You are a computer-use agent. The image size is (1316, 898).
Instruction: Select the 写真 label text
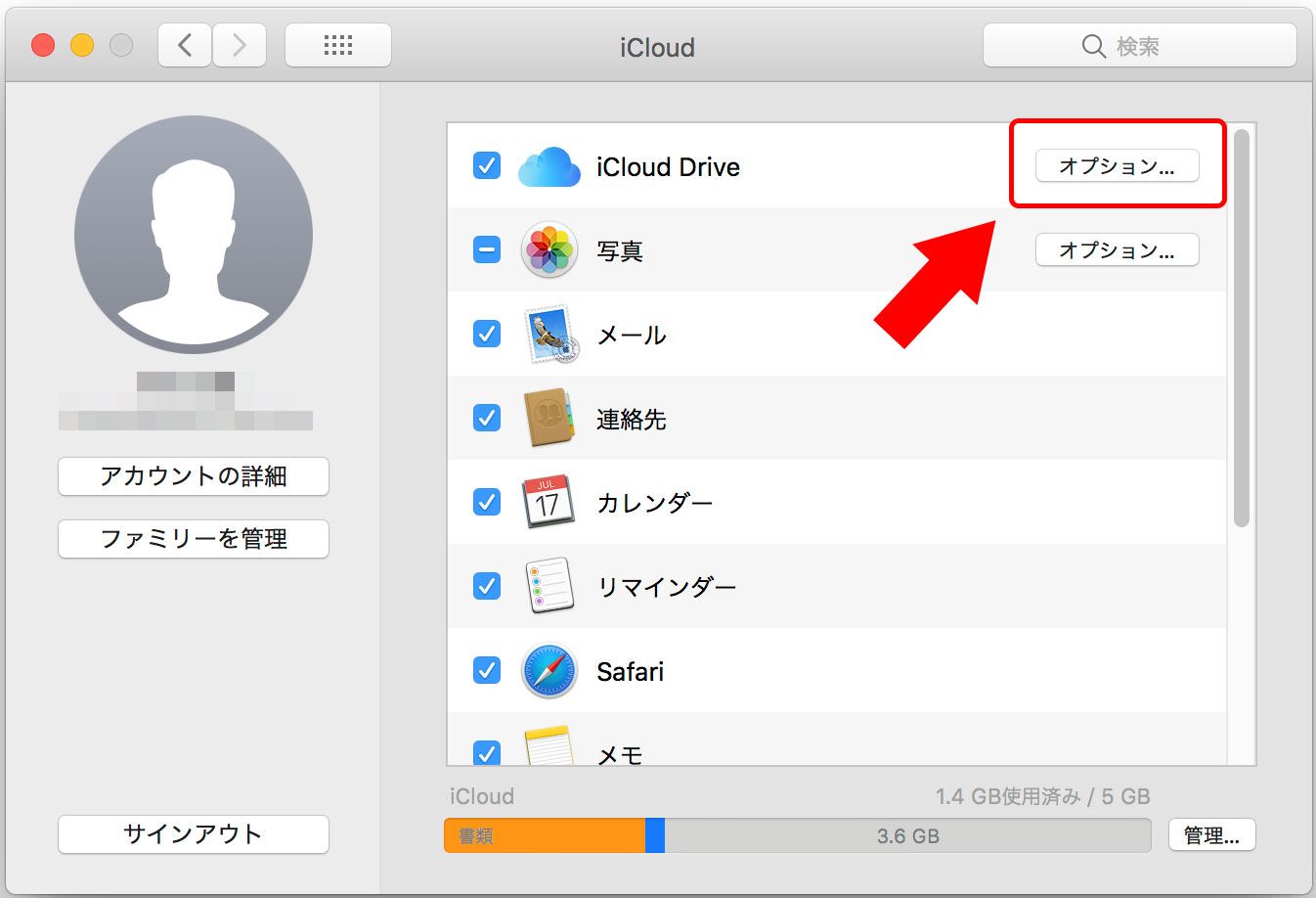[x=620, y=251]
